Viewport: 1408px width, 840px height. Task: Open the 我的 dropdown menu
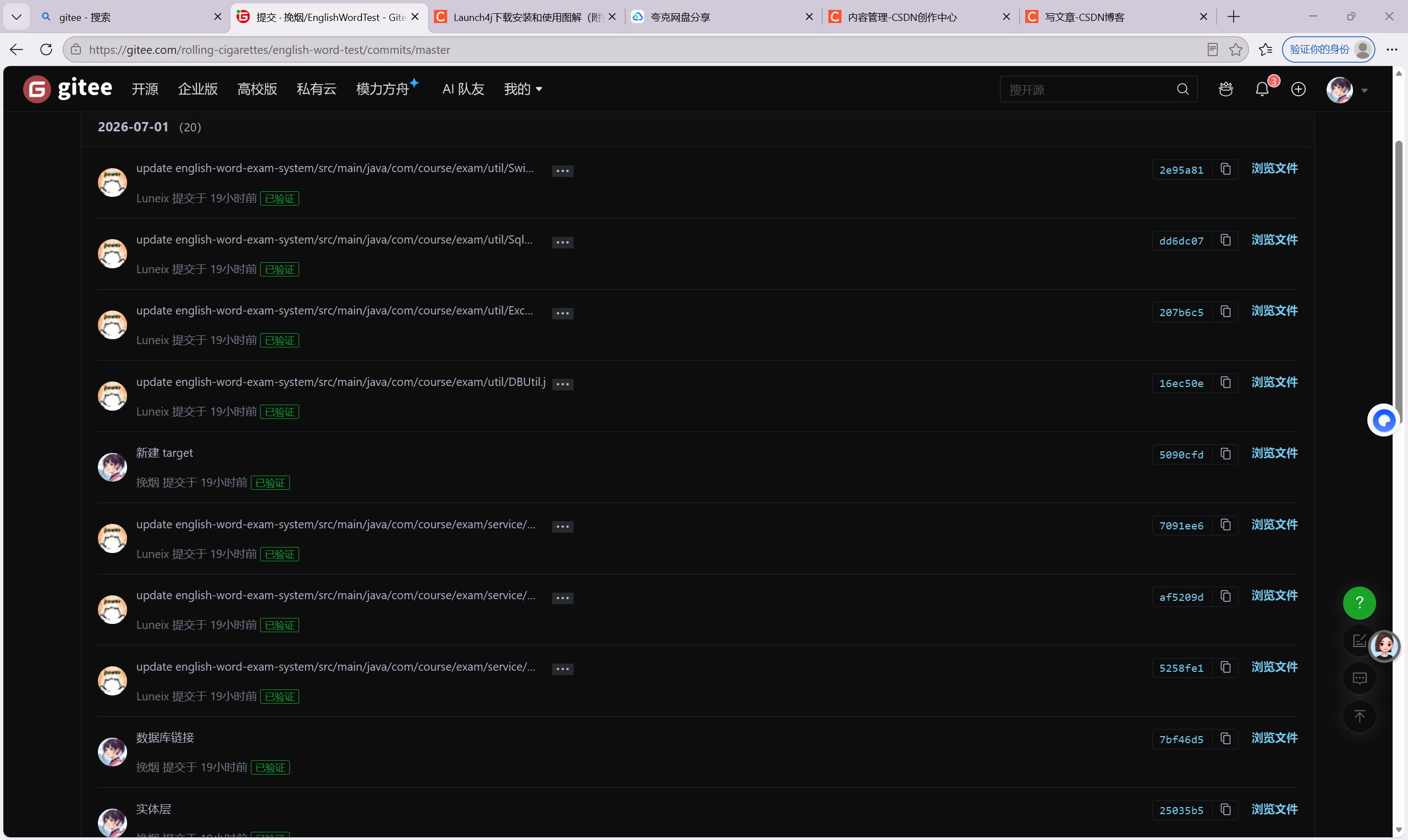click(x=522, y=89)
